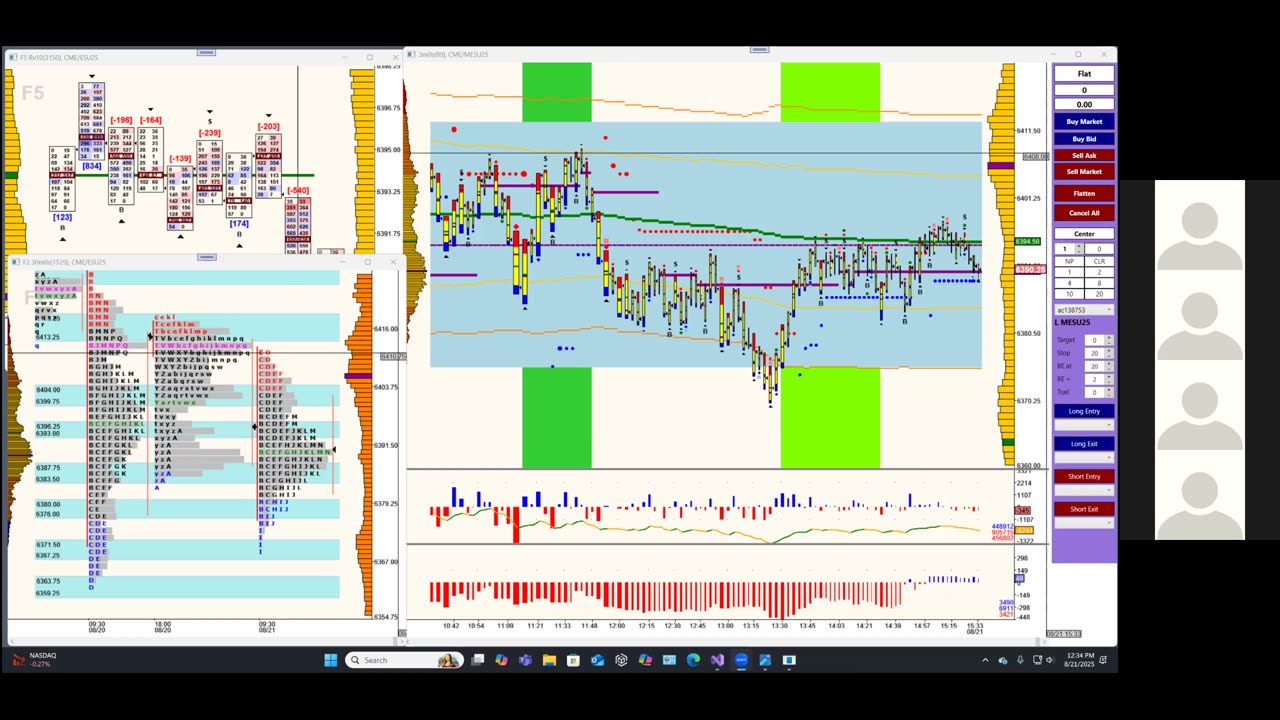Open Outlook from the taskbar

[x=597, y=660]
